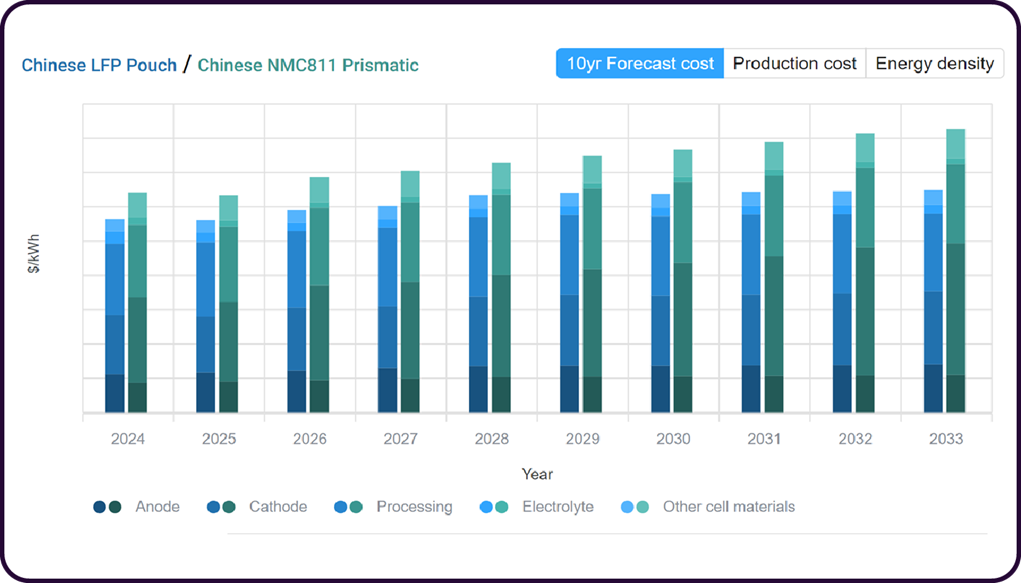
Task: Hide the Electrolyte series via legend
Action: click(558, 507)
